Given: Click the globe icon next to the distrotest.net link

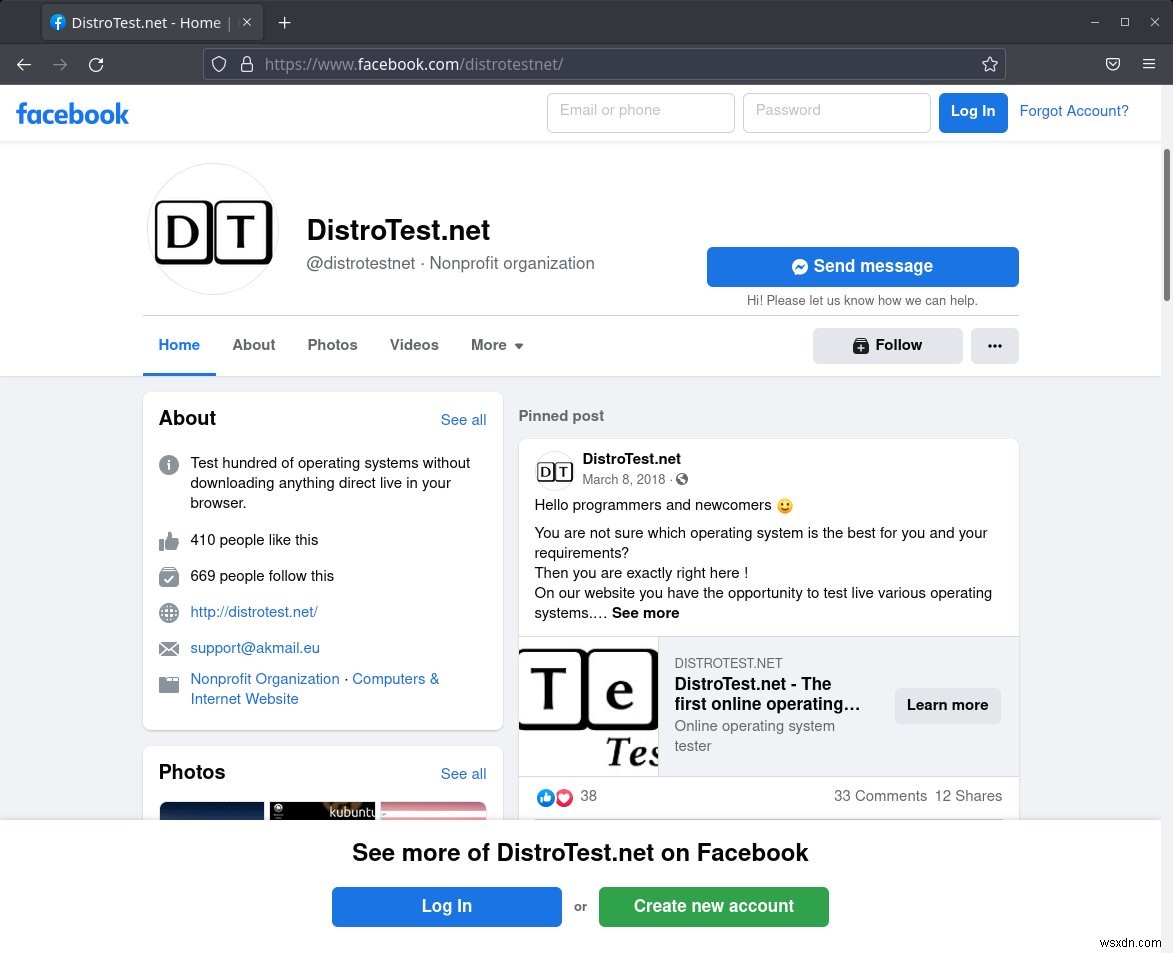Looking at the screenshot, I should pos(169,613).
